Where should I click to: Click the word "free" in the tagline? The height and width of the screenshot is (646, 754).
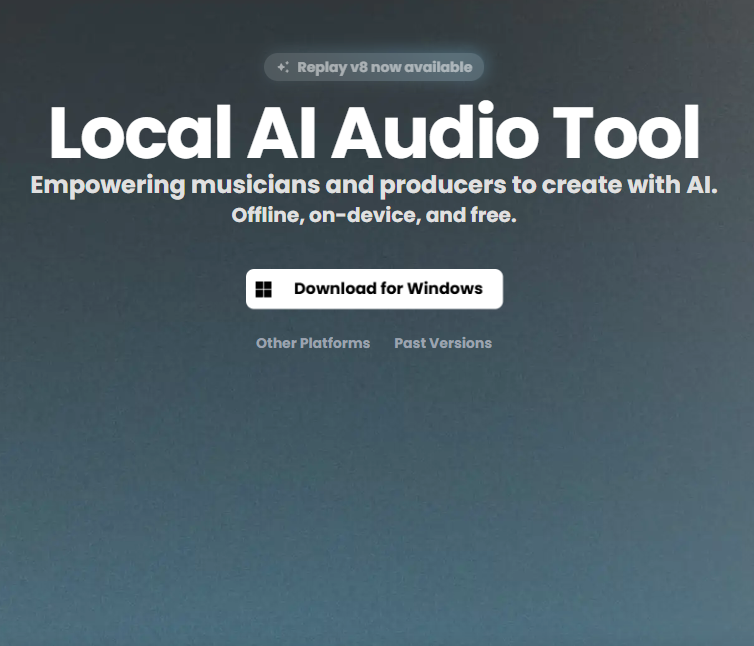pos(495,215)
